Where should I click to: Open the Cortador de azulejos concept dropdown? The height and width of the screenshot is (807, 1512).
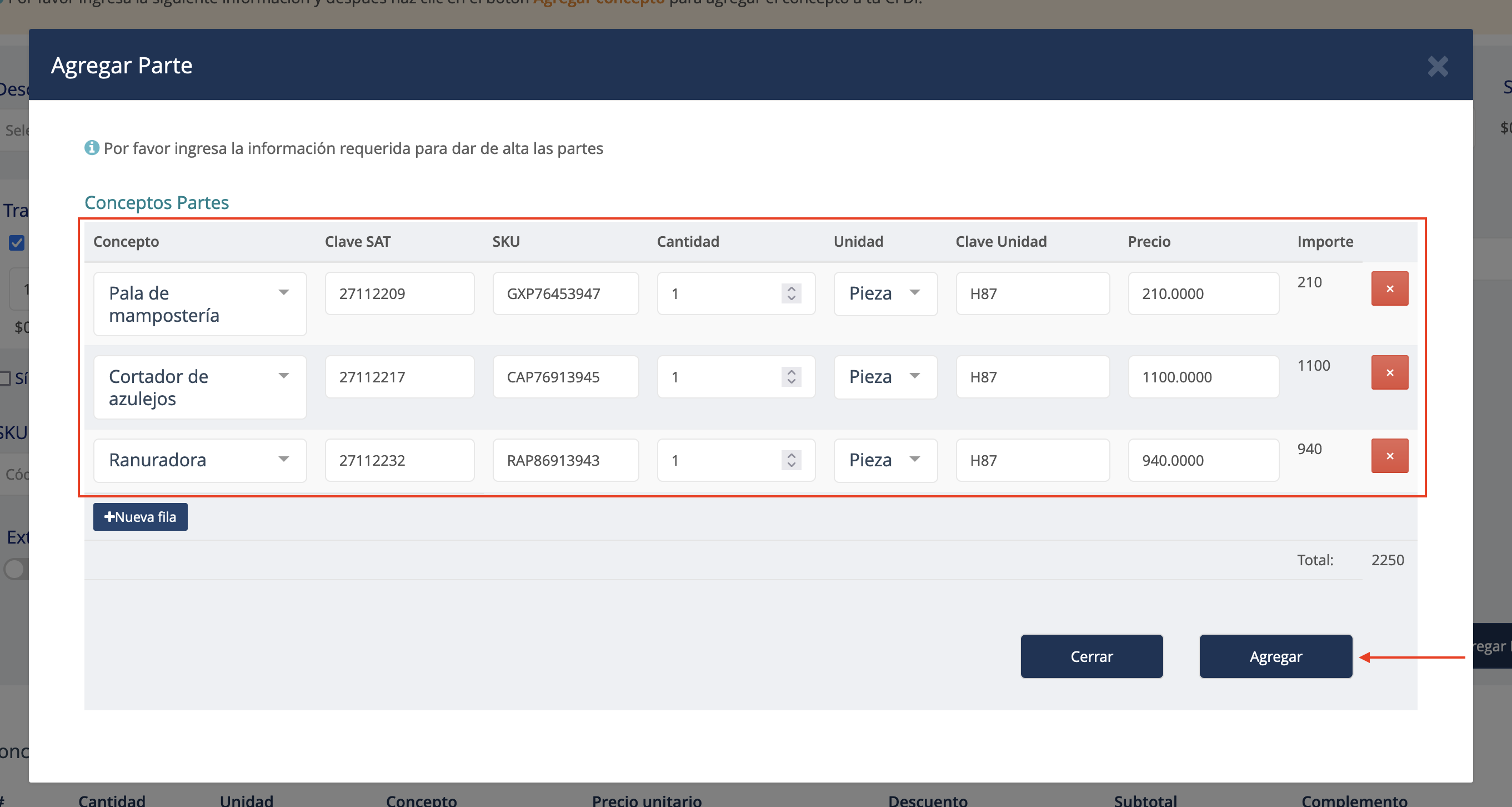tap(199, 387)
